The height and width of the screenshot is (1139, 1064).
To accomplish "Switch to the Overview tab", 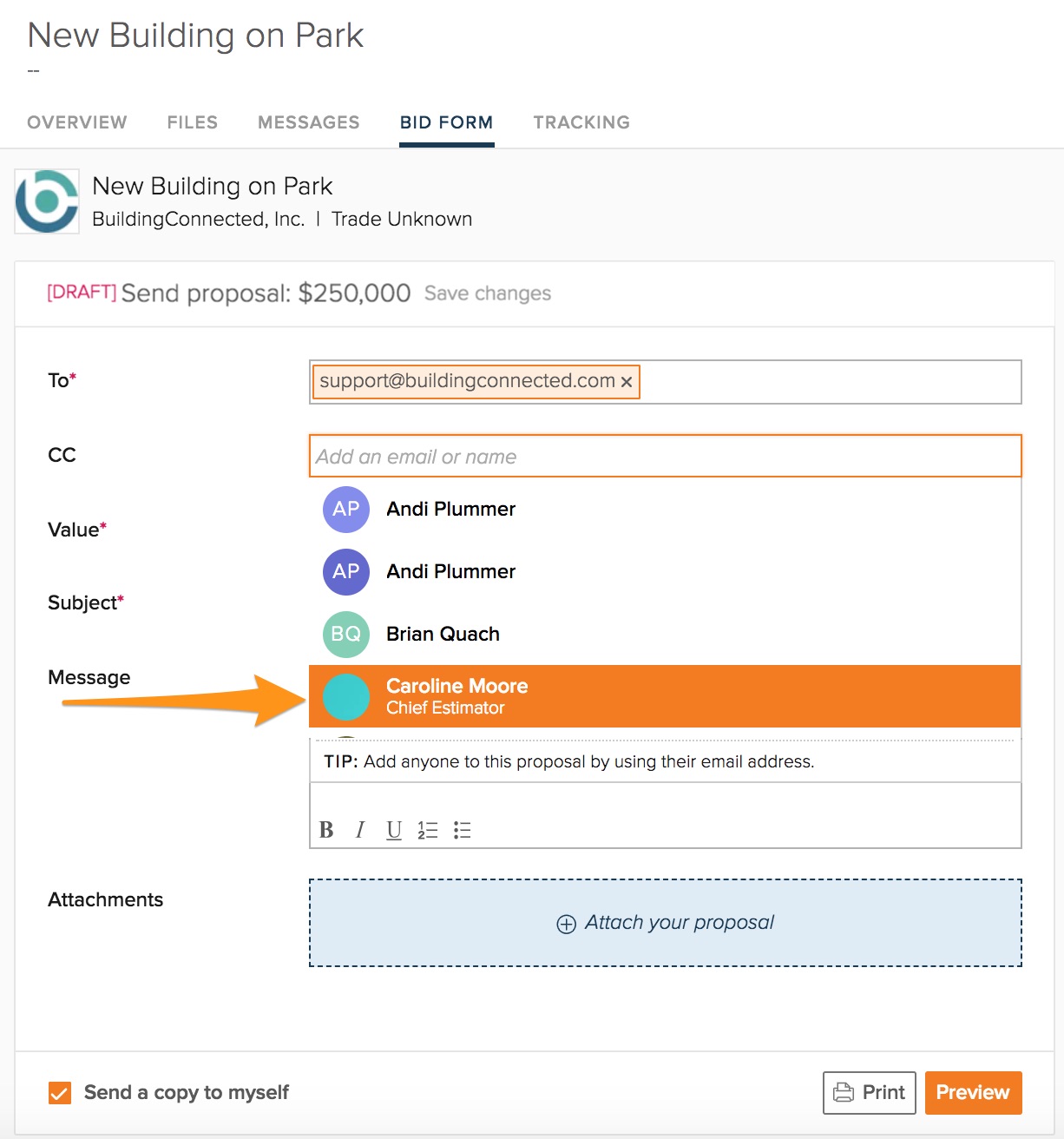I will 77,122.
